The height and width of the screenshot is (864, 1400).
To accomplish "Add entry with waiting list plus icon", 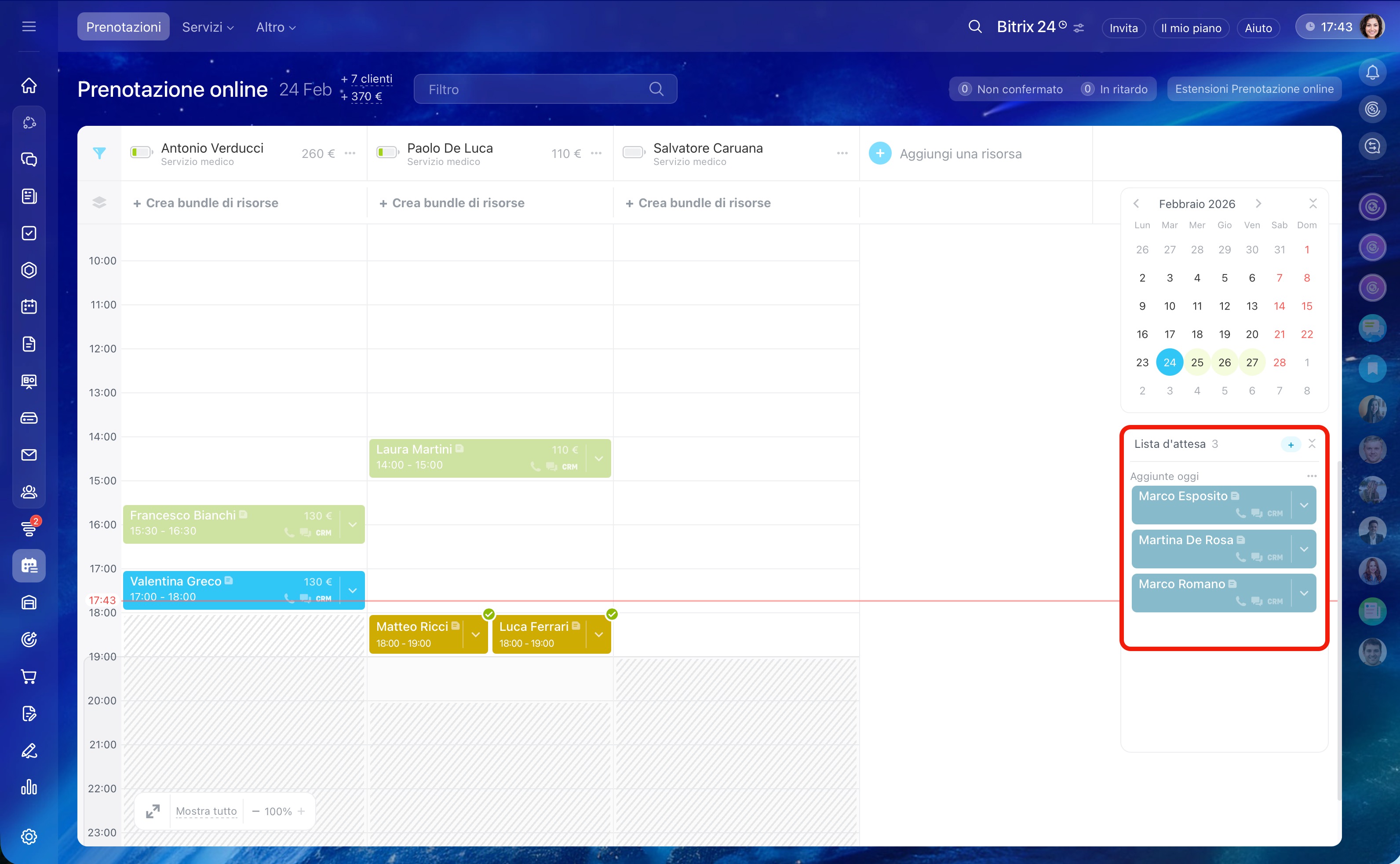I will tap(1291, 445).
